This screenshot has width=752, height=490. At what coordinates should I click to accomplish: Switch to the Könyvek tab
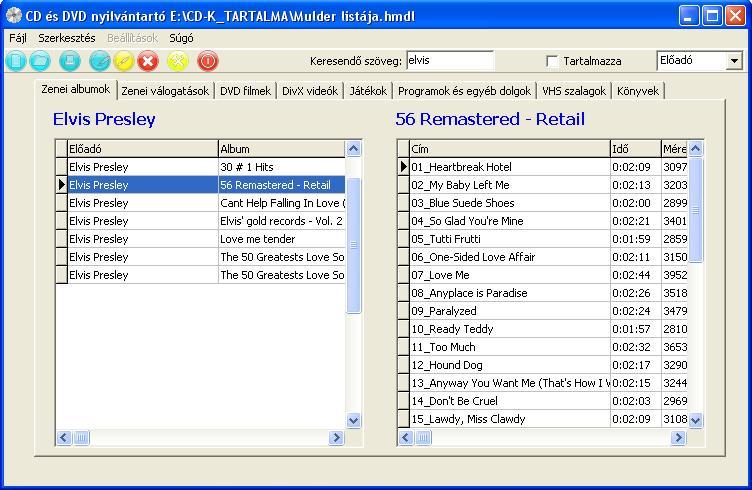point(638,91)
